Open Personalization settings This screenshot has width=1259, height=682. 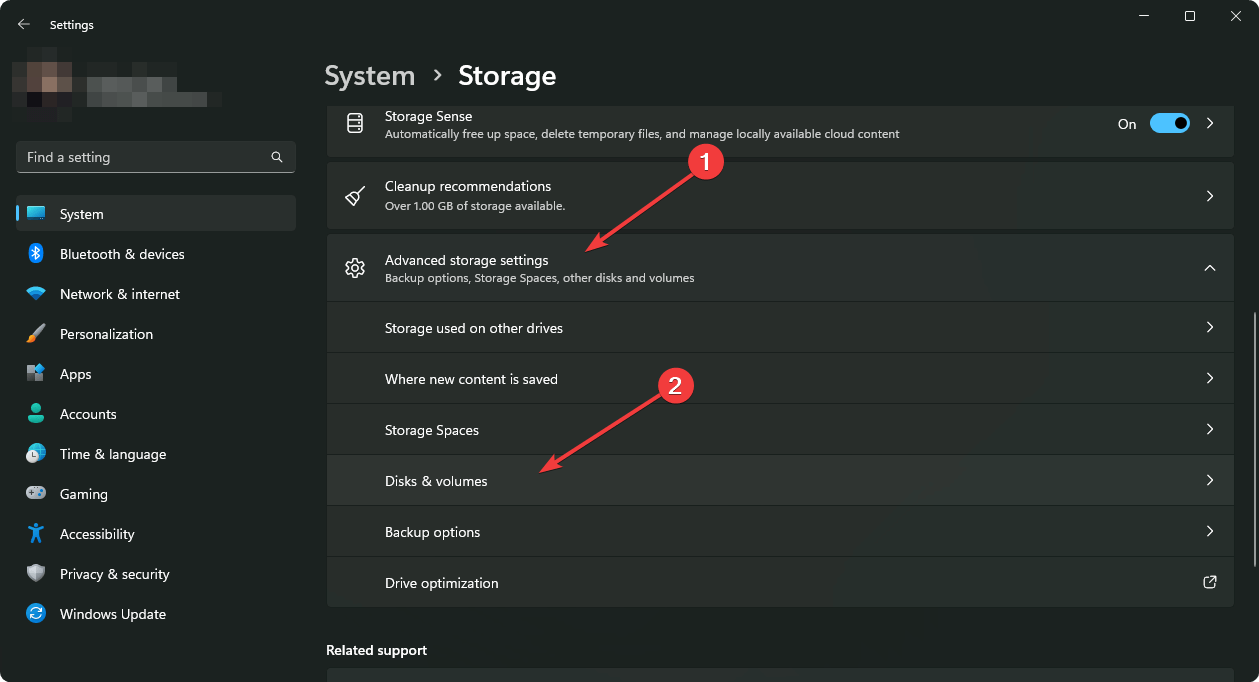[156, 334]
